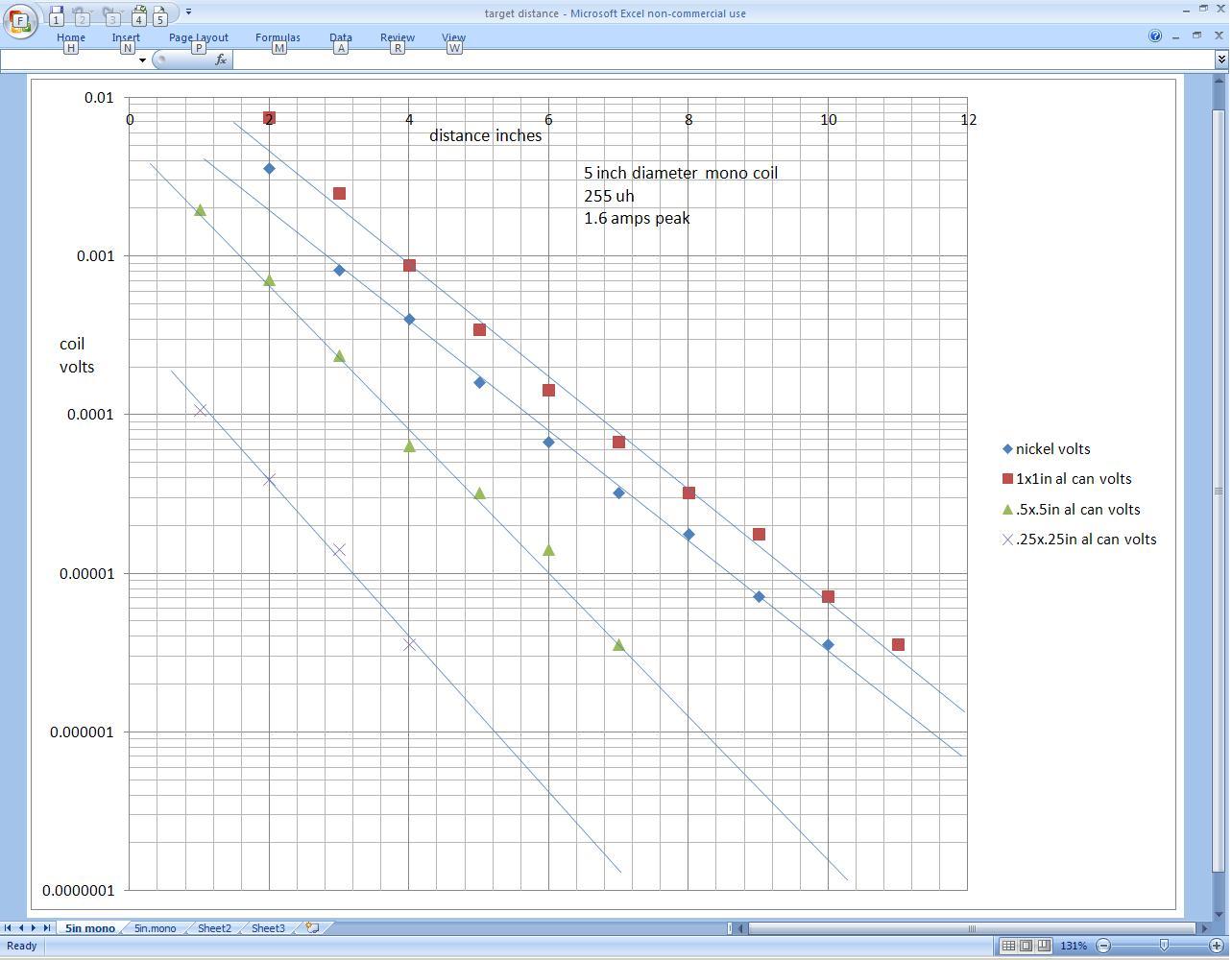This screenshot has height=960, width=1232.
Task: Click the '5 inch diameter mono coil' text
Action: pos(681,173)
